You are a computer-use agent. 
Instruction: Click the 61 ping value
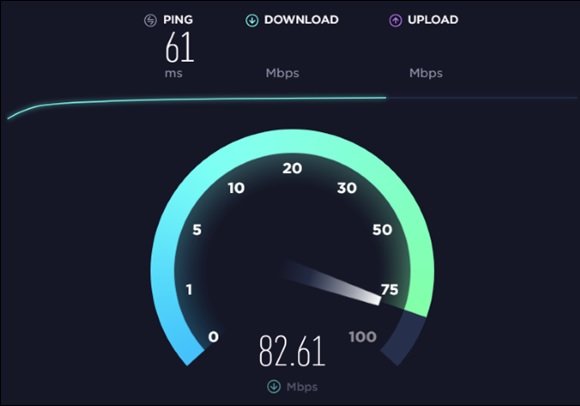pos(179,47)
